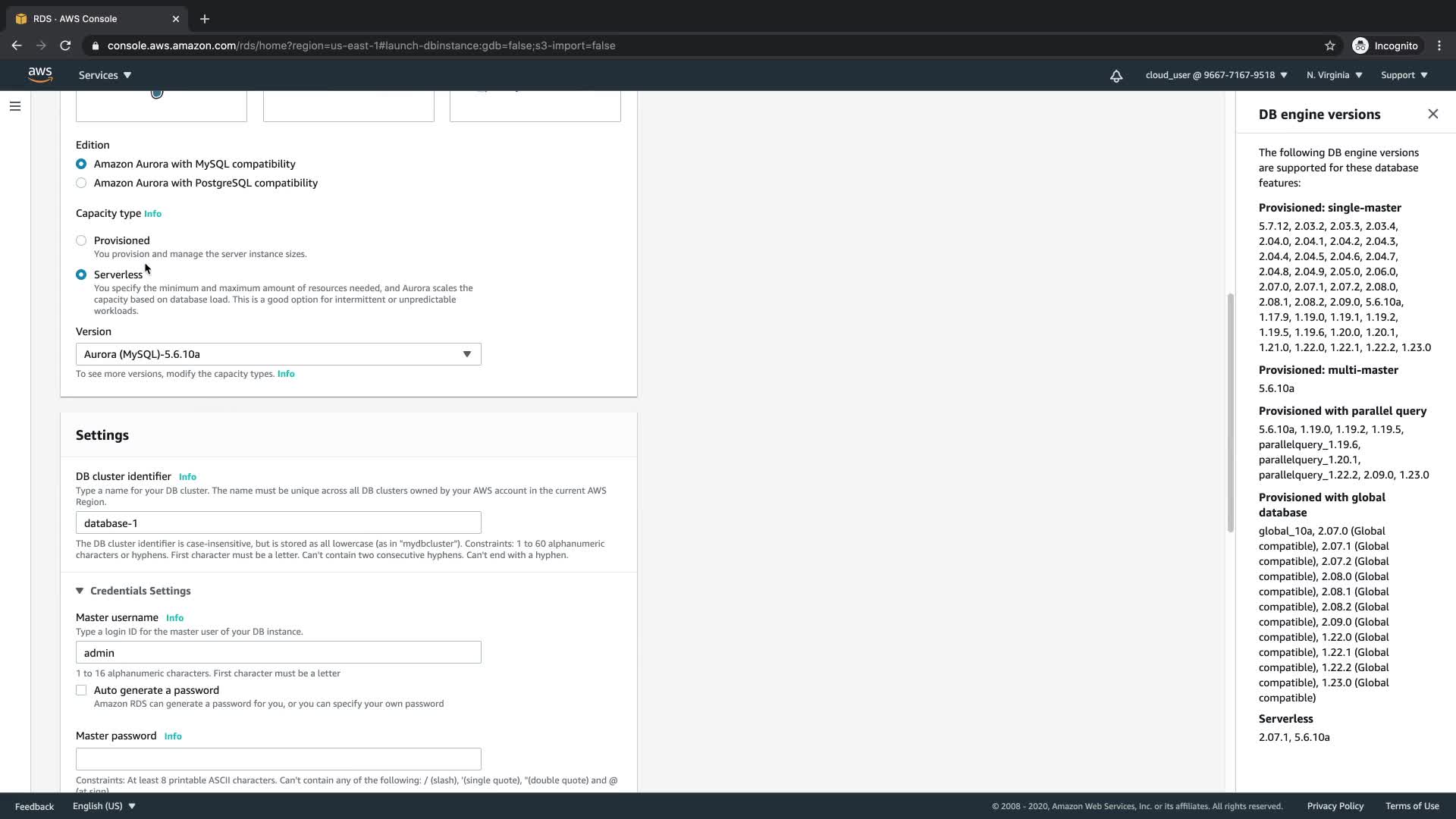
Task: Click the Info link beside Capacity type
Action: (x=152, y=214)
